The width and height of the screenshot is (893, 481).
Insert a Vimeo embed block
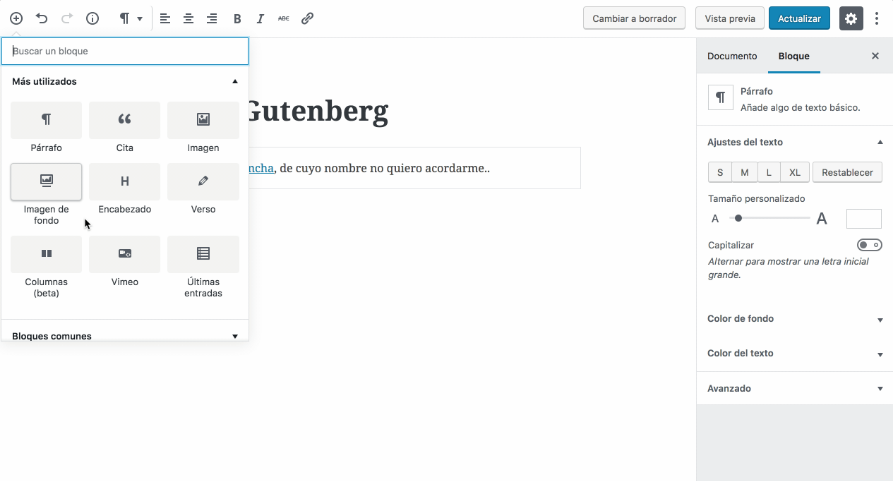click(x=125, y=262)
